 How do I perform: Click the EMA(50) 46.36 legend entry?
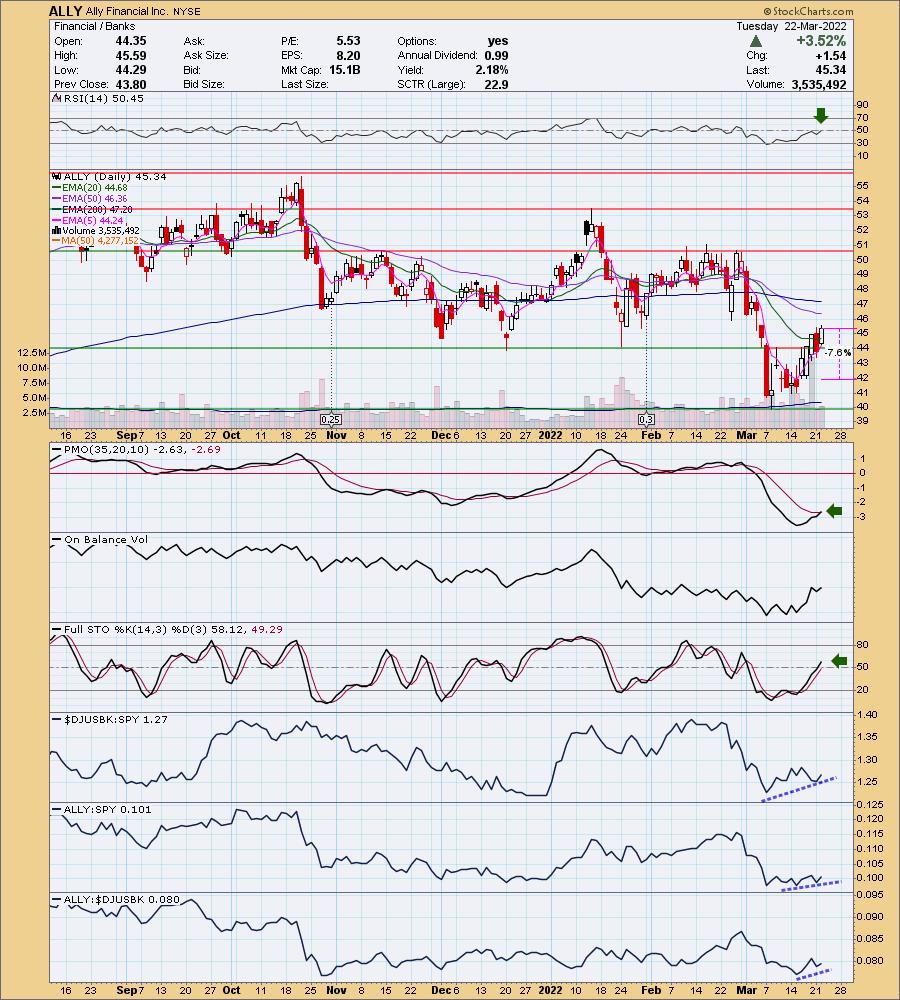click(x=90, y=198)
